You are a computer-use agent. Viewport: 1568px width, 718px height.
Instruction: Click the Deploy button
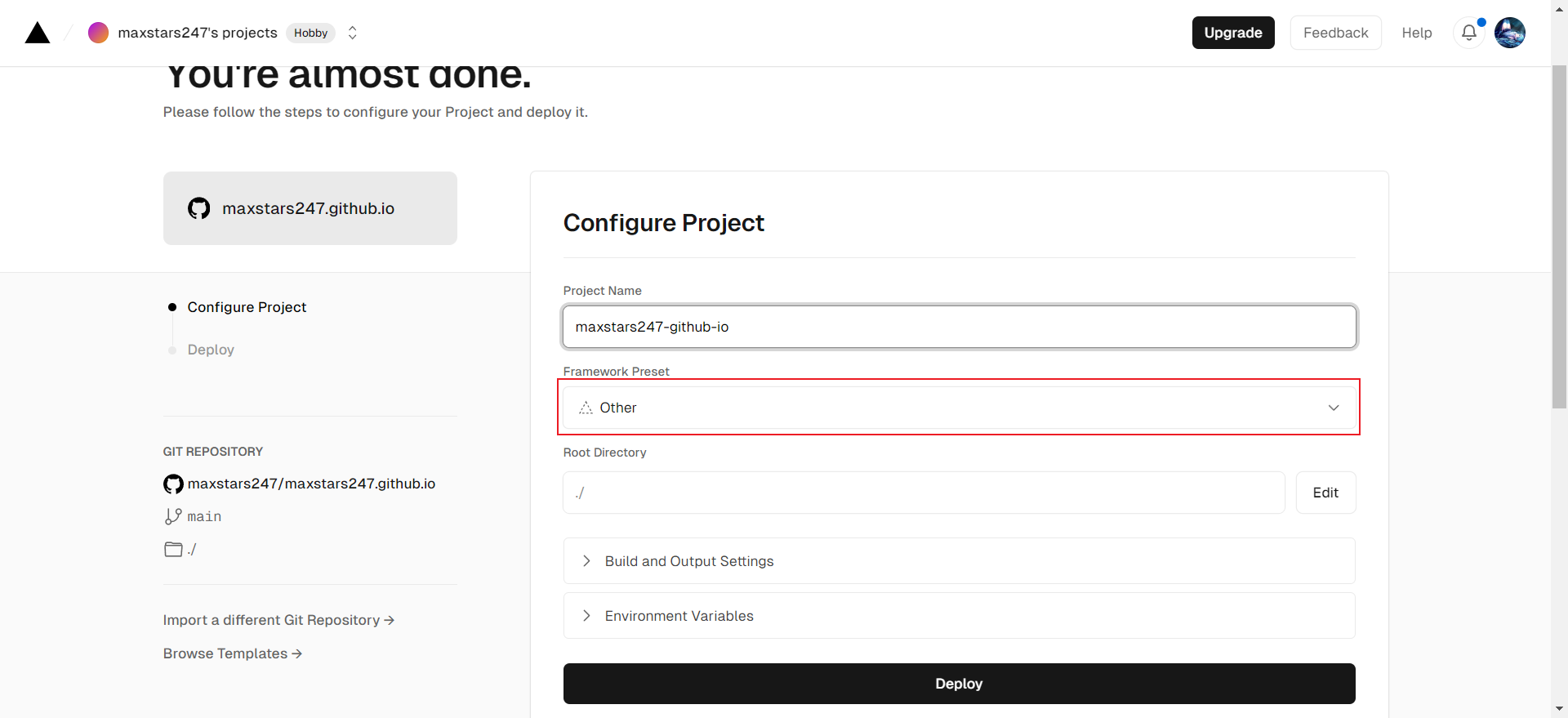[x=959, y=684]
